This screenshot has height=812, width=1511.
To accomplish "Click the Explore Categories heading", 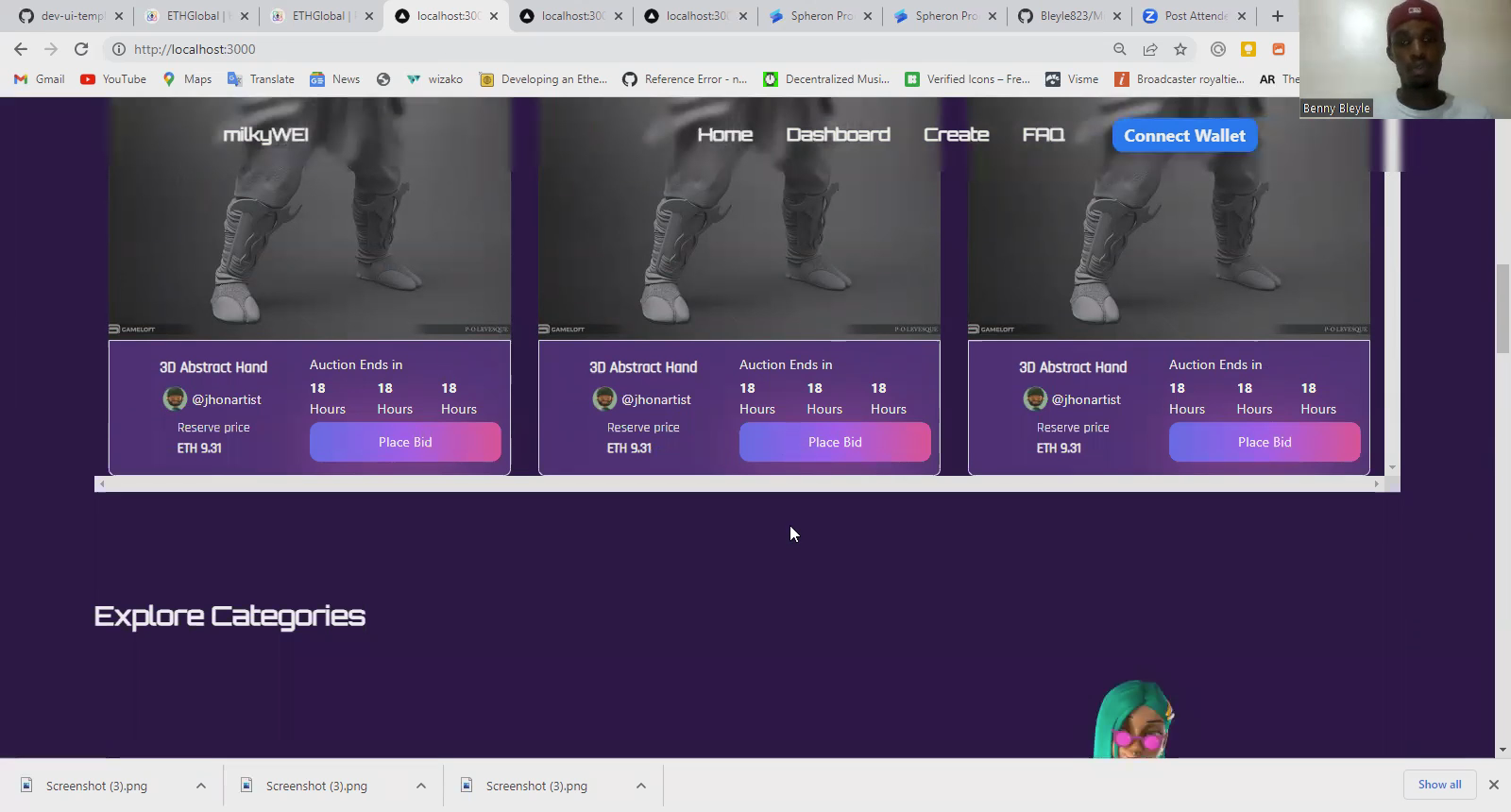I will (229, 616).
